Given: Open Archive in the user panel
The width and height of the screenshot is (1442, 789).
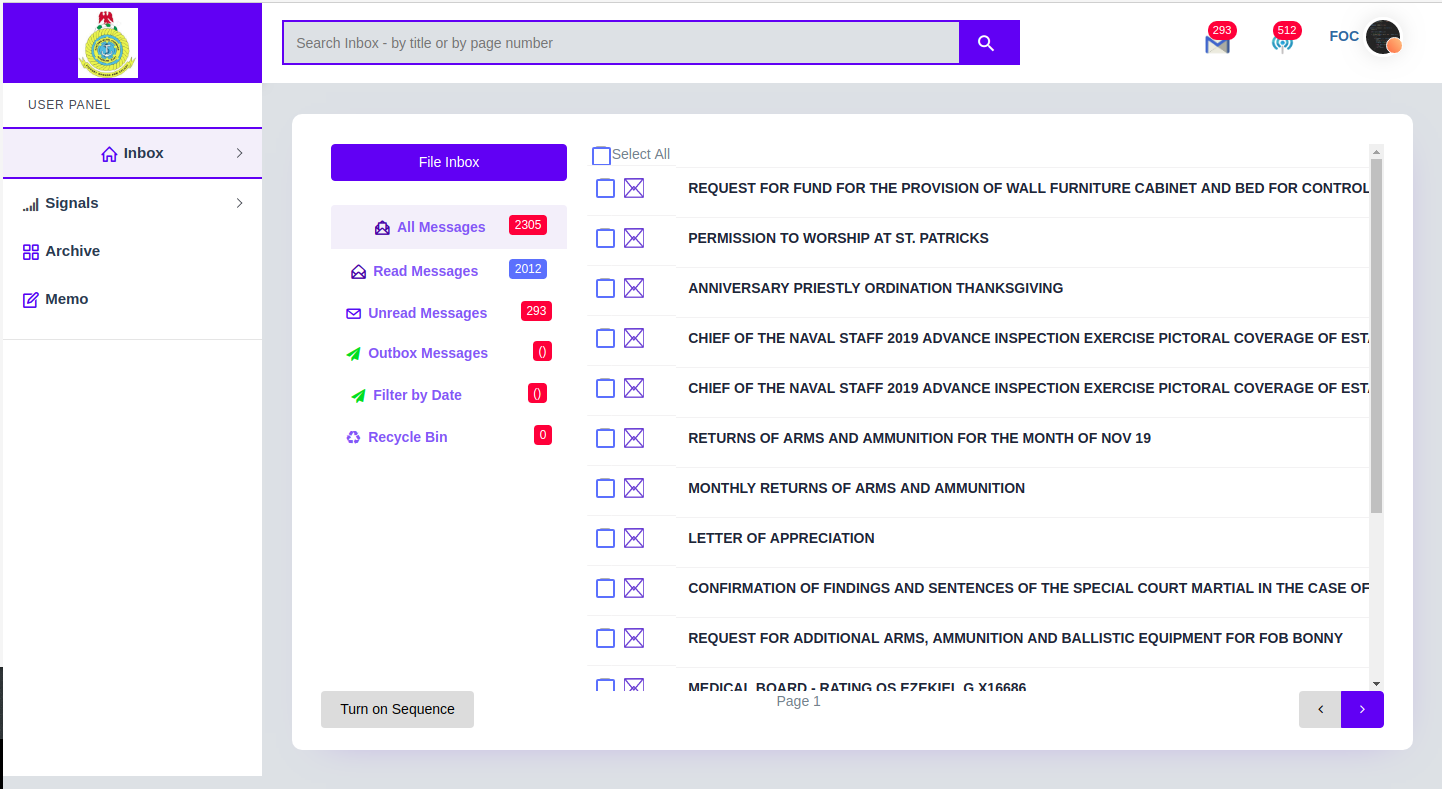Looking at the screenshot, I should tap(72, 251).
